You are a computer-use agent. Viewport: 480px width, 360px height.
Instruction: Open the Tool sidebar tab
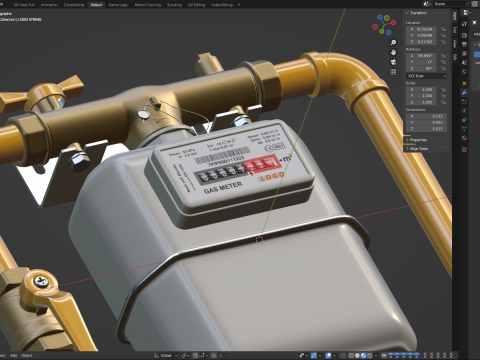pyautogui.click(x=455, y=29)
